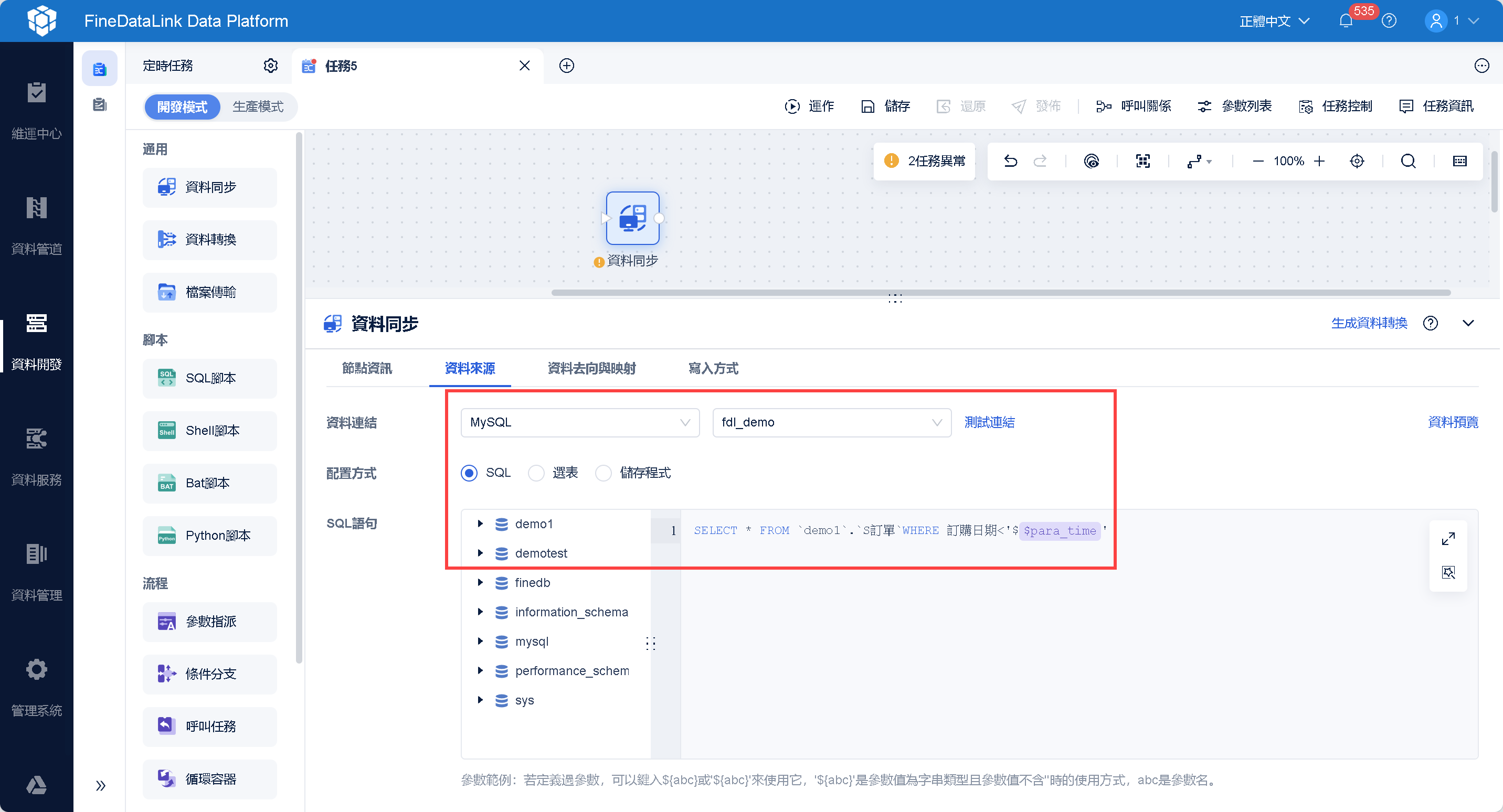
Task: Switch to 資料去向與映射 tab
Action: pos(591,368)
